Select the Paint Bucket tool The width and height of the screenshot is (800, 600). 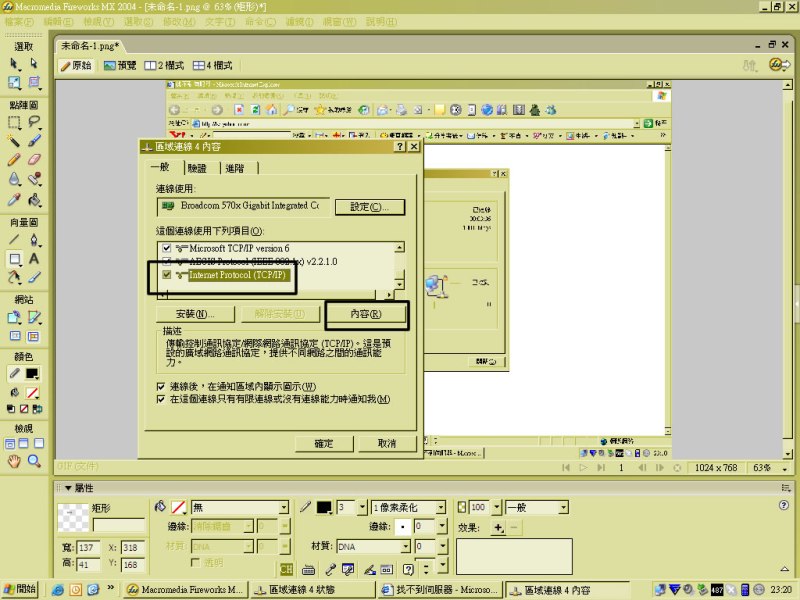(34, 199)
